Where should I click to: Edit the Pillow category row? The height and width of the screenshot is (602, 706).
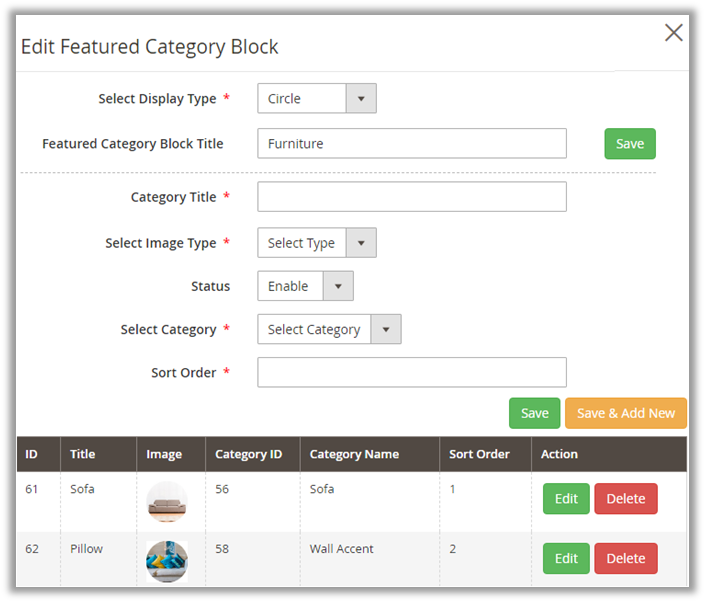pyautogui.click(x=566, y=558)
